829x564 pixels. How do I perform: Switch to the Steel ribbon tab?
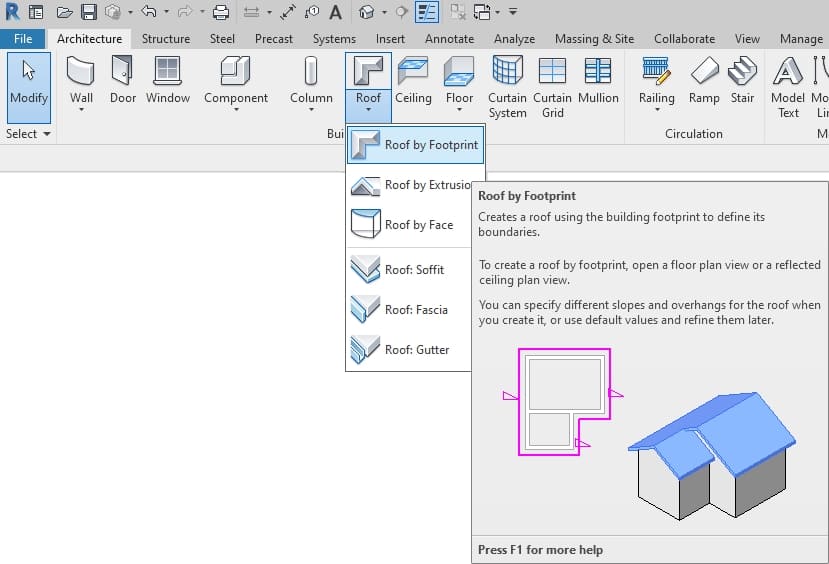pyautogui.click(x=222, y=39)
